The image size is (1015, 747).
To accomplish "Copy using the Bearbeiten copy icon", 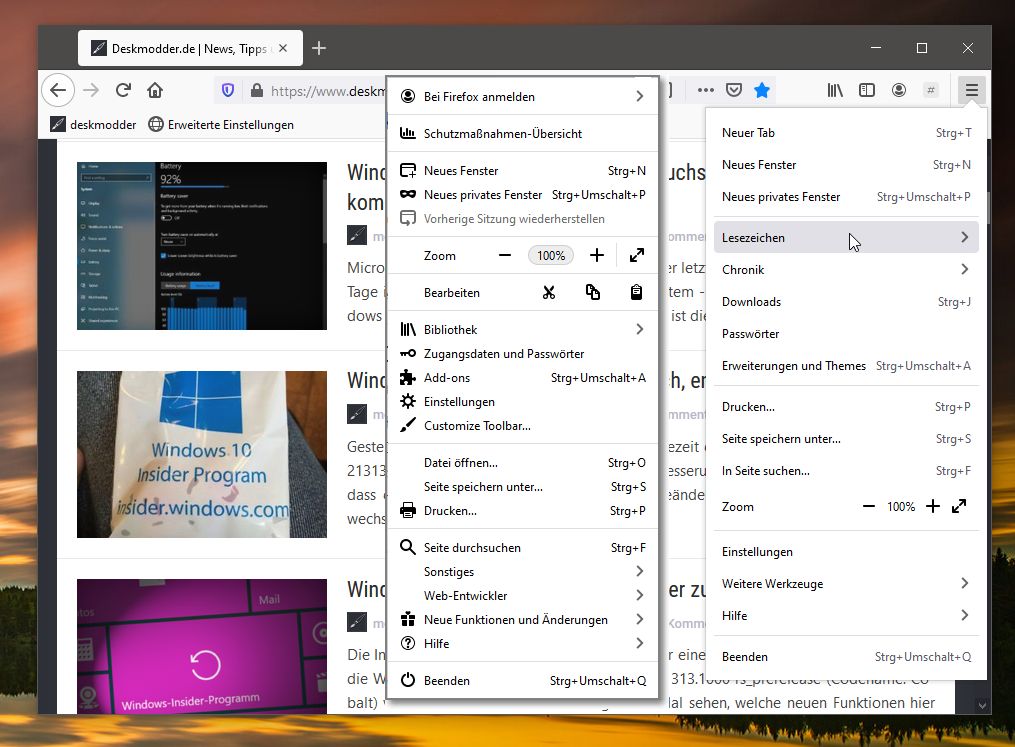I will coord(593,293).
